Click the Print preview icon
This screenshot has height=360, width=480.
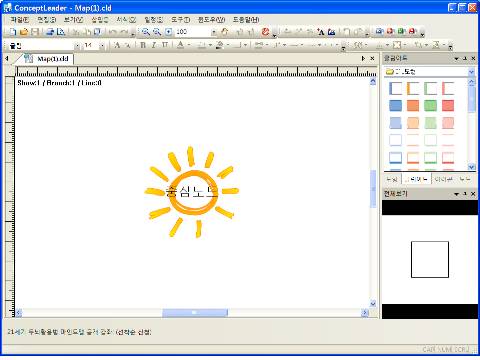pyautogui.click(x=61, y=32)
